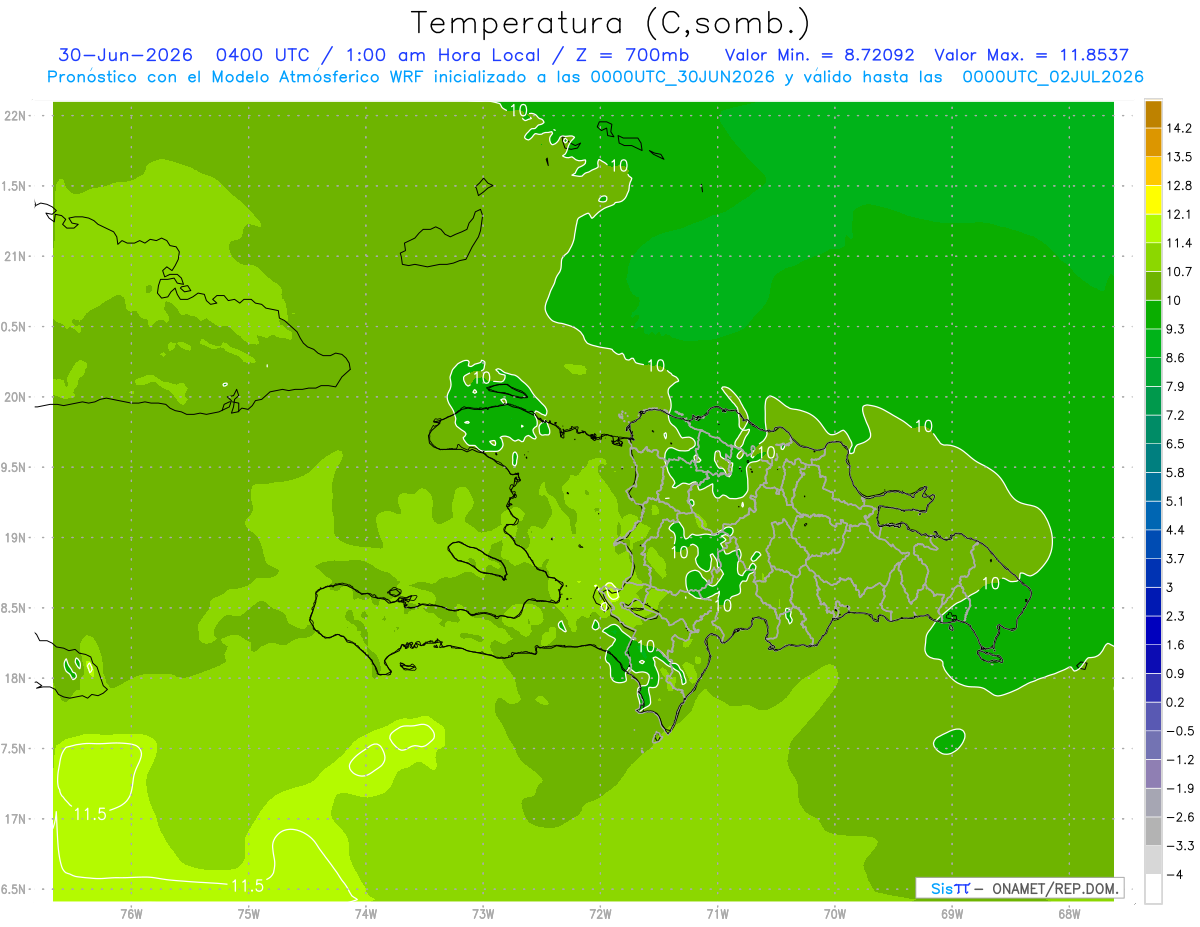Screen dimensions: 1200x927
Task: Click the '-0.5' color scale value
Action: coord(1180,731)
